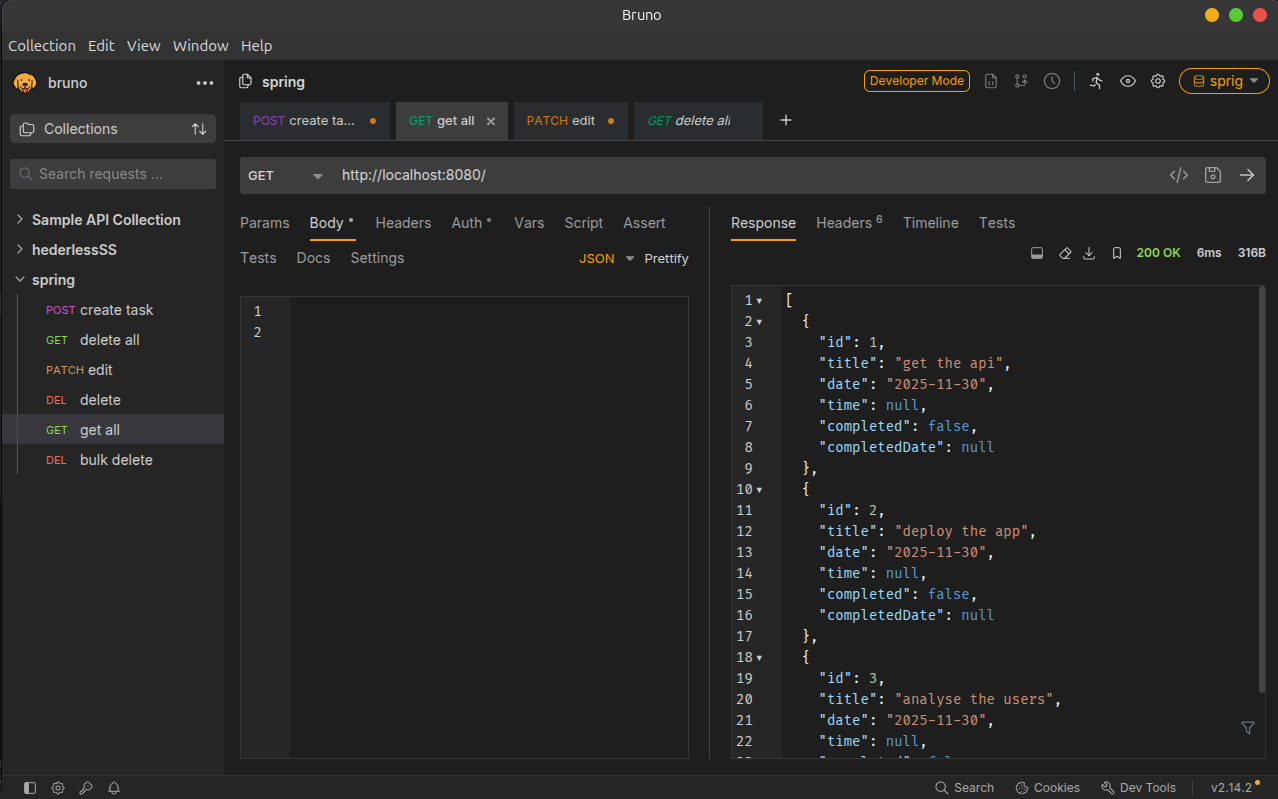
Task: Focus the Search requests field
Action: pos(113,174)
